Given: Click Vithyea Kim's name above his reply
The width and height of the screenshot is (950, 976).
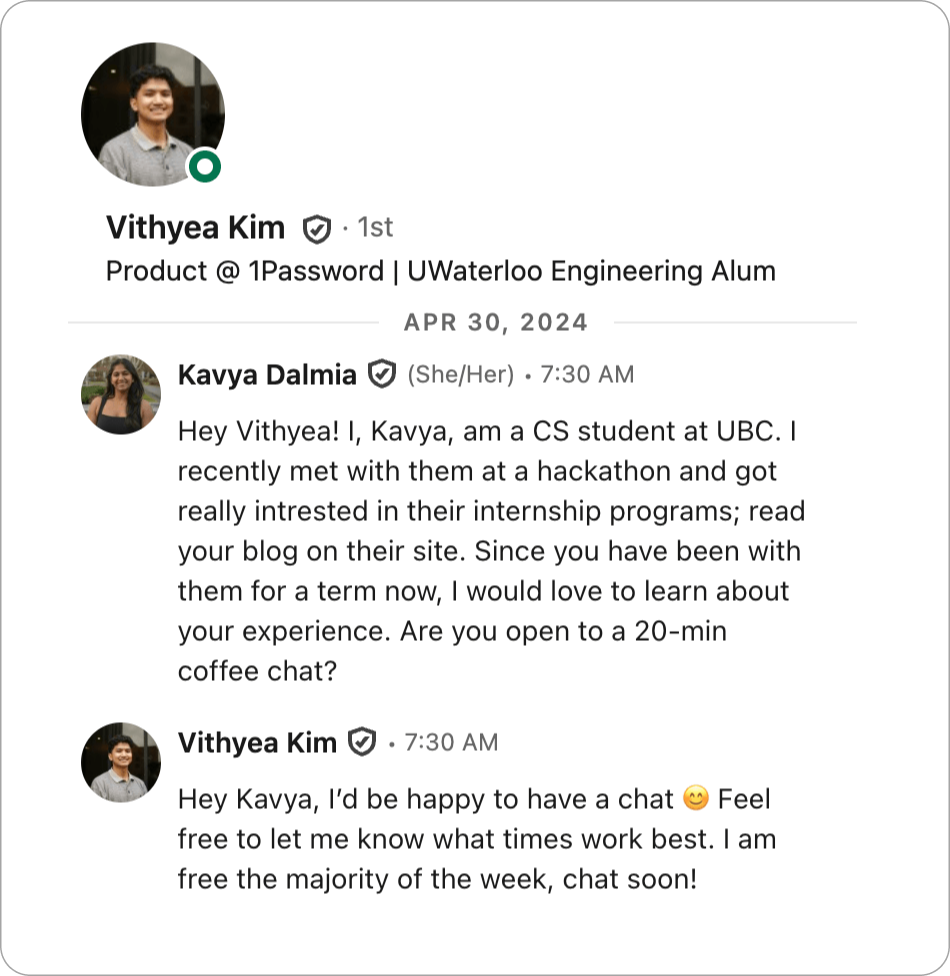Looking at the screenshot, I should [258, 742].
